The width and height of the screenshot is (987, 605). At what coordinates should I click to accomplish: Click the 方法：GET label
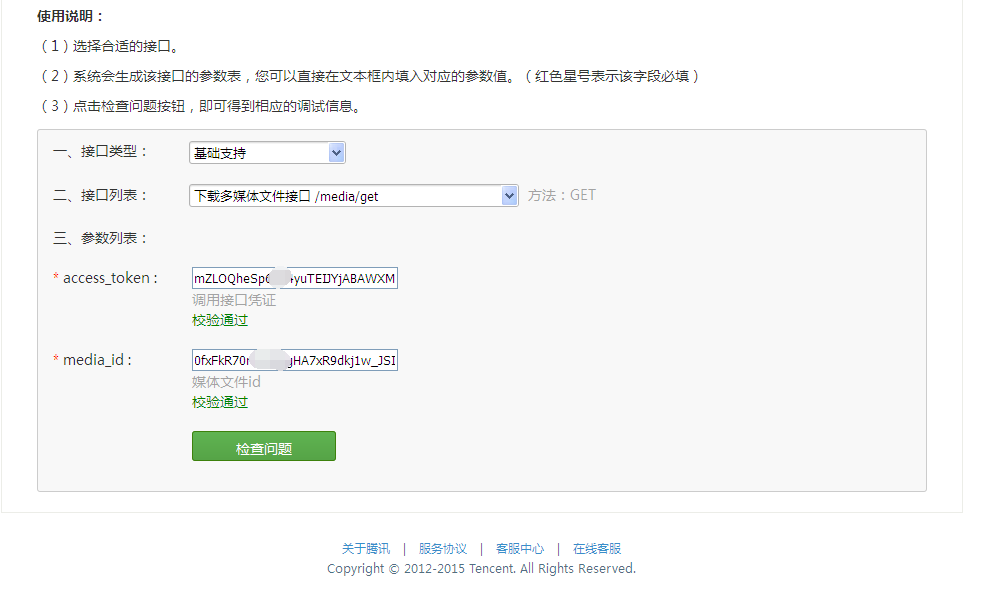click(x=562, y=195)
